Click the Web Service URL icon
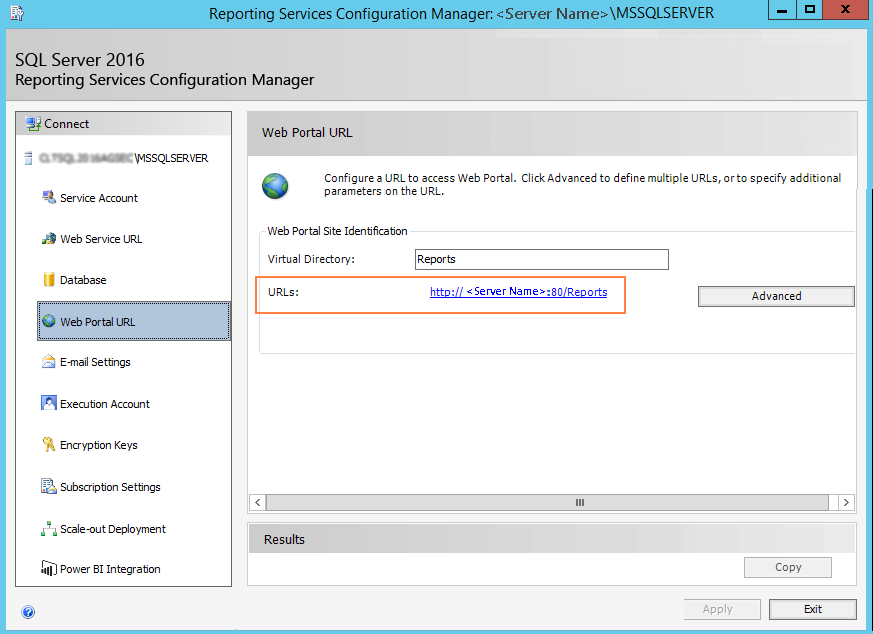The height and width of the screenshot is (634, 873). (48, 239)
